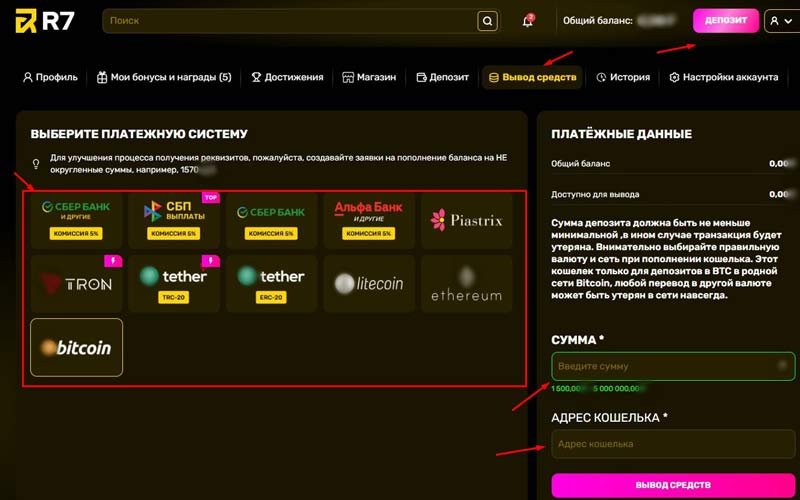Select Tether ERC-20 payment option

[271, 283]
